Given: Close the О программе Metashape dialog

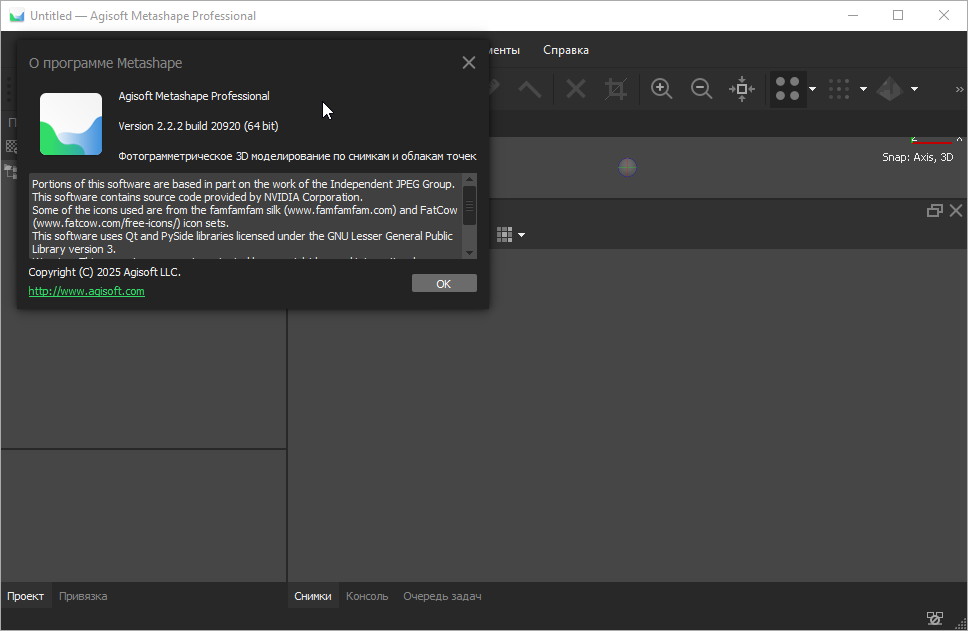Looking at the screenshot, I should [x=469, y=63].
